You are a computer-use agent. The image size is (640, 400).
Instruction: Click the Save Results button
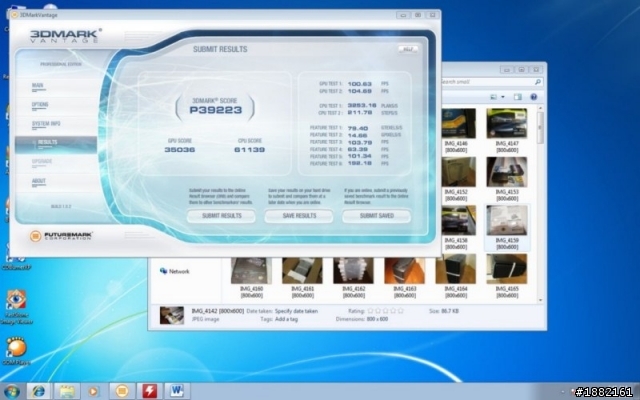[299, 216]
